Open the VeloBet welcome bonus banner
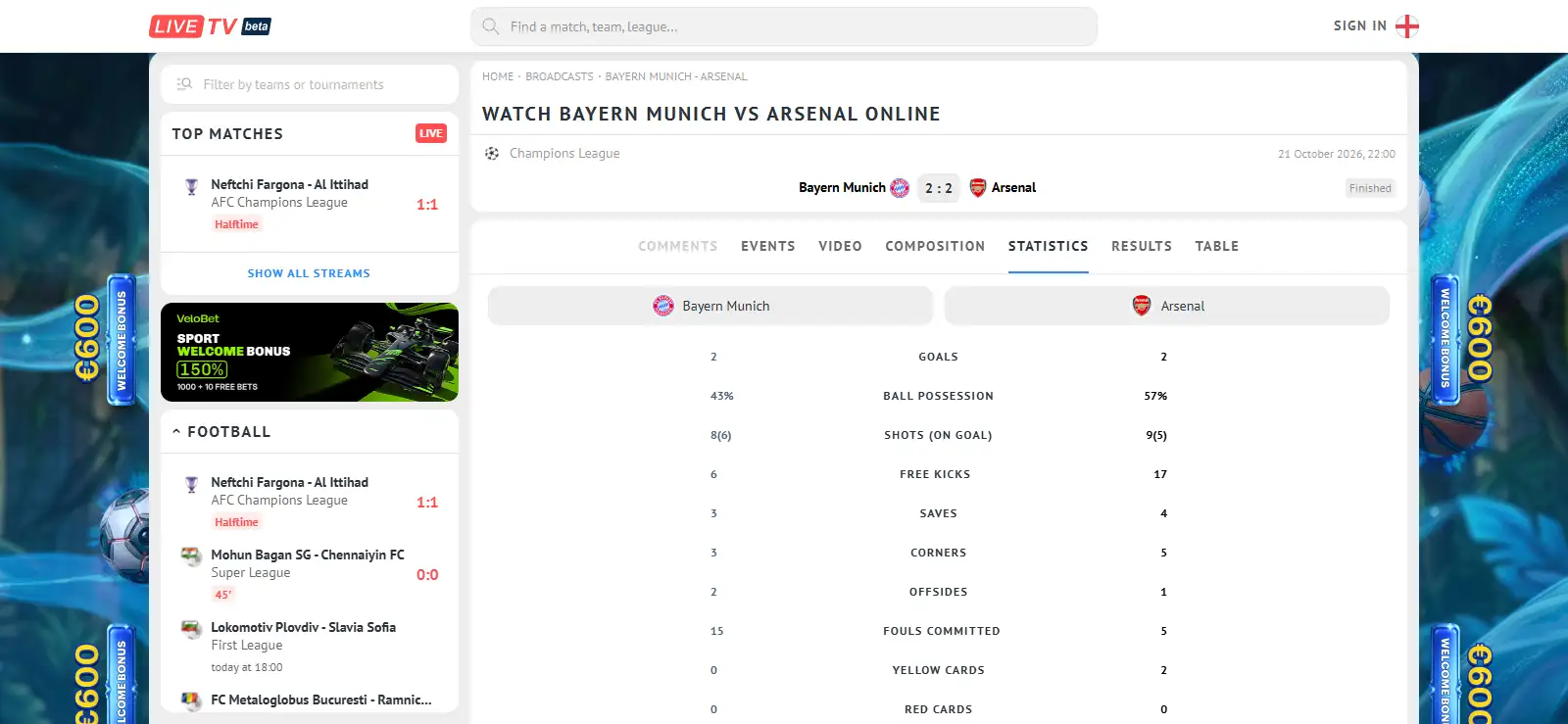This screenshot has width=1568, height=724. tap(310, 352)
